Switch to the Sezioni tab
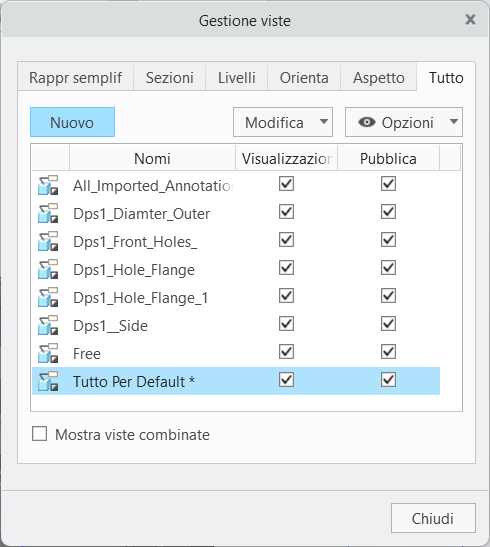This screenshot has width=490, height=547. tap(169, 77)
